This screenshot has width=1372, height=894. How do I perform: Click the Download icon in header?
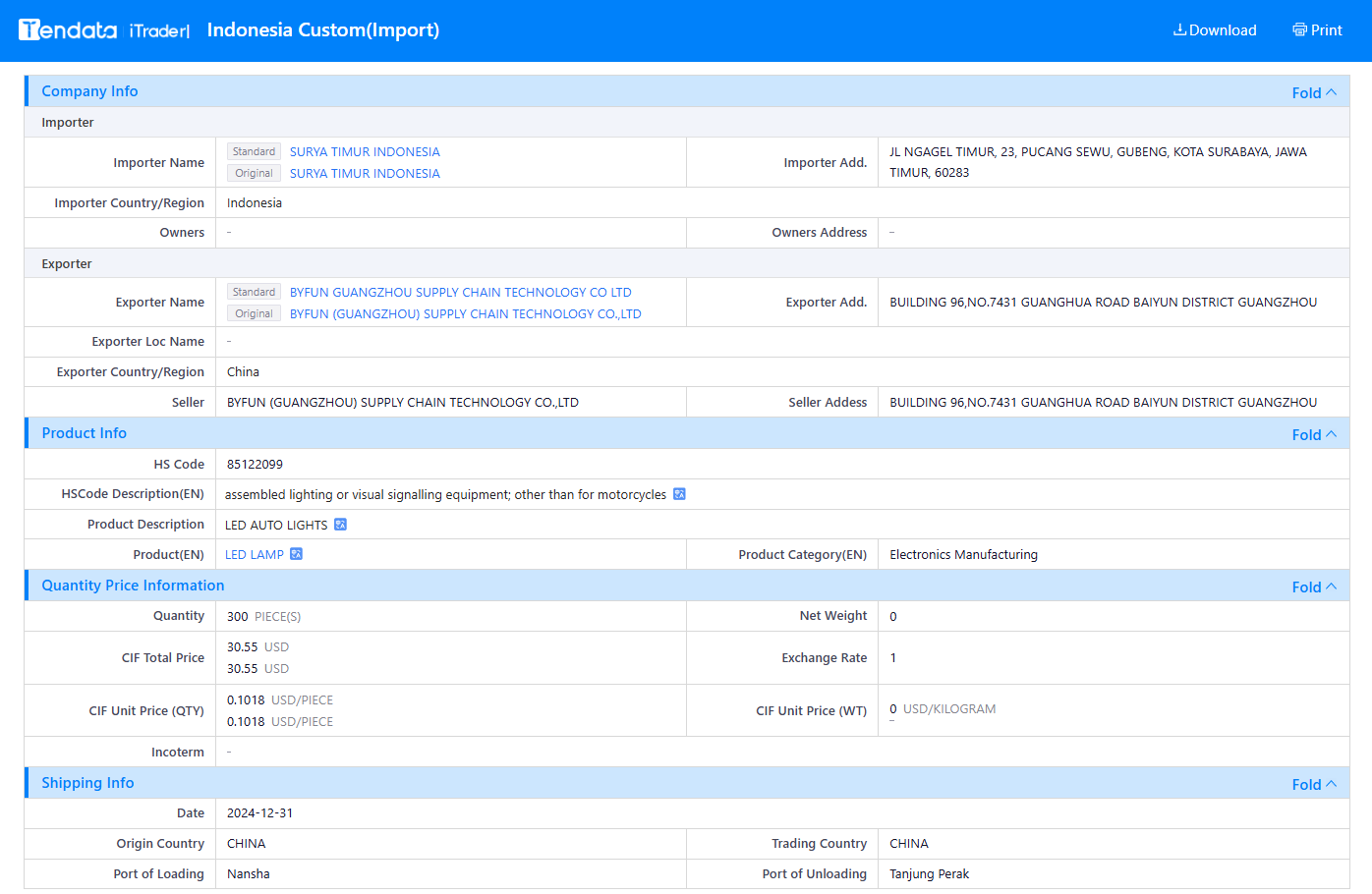tap(1179, 29)
